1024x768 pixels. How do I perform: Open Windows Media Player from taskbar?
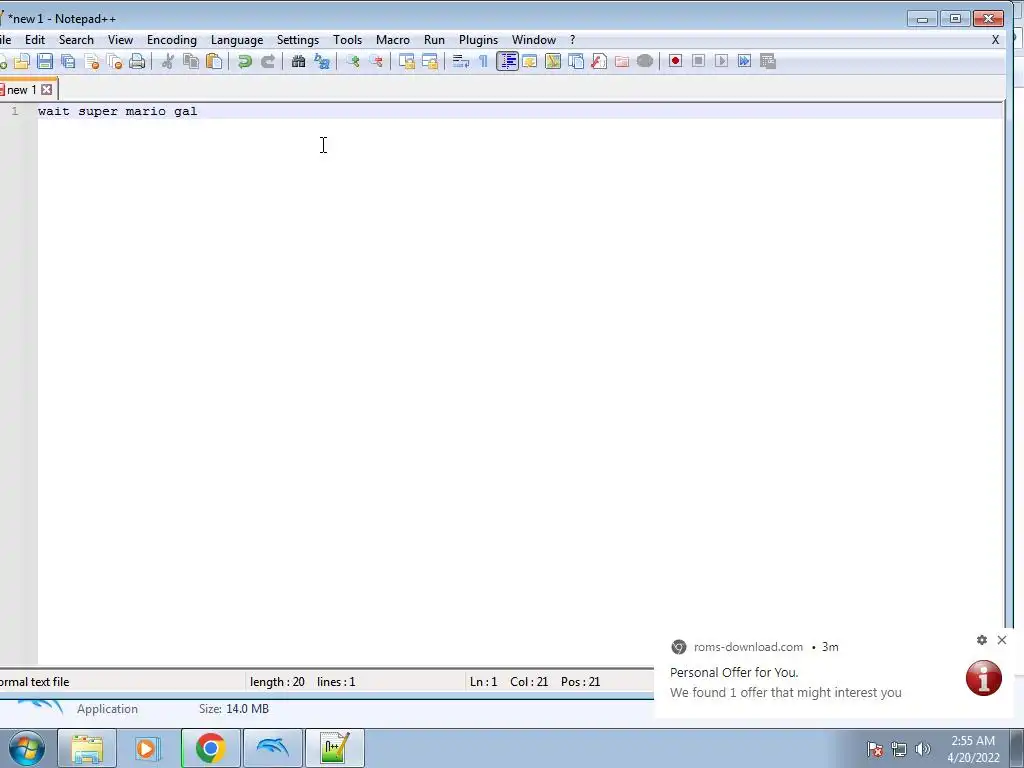[x=148, y=748]
